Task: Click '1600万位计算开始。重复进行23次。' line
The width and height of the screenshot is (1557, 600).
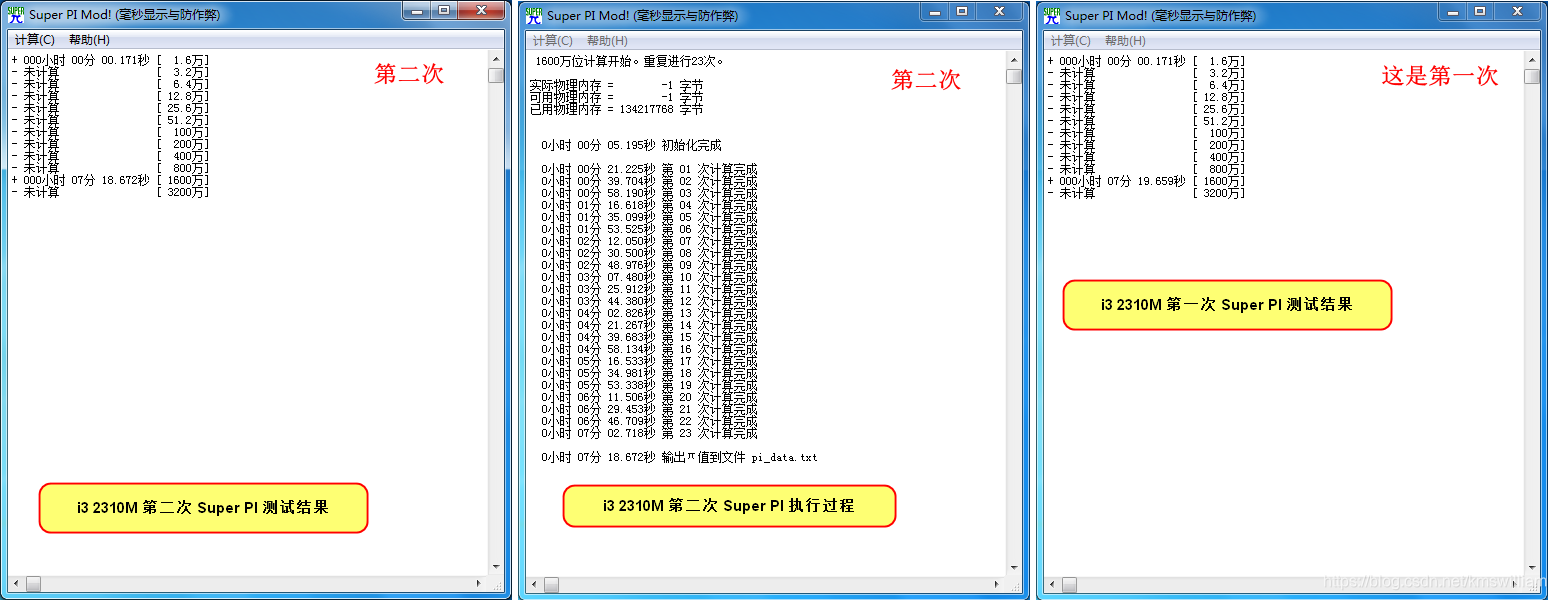Action: coord(630,61)
